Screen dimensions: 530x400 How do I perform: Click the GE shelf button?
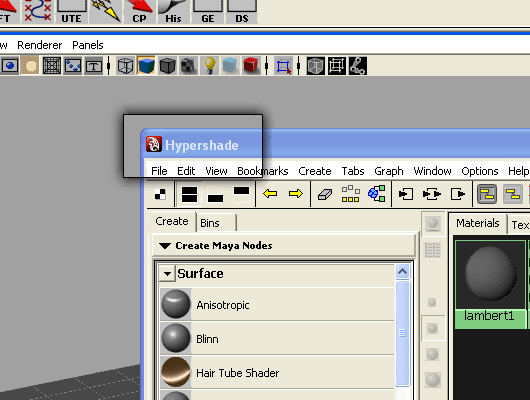pyautogui.click(x=208, y=11)
